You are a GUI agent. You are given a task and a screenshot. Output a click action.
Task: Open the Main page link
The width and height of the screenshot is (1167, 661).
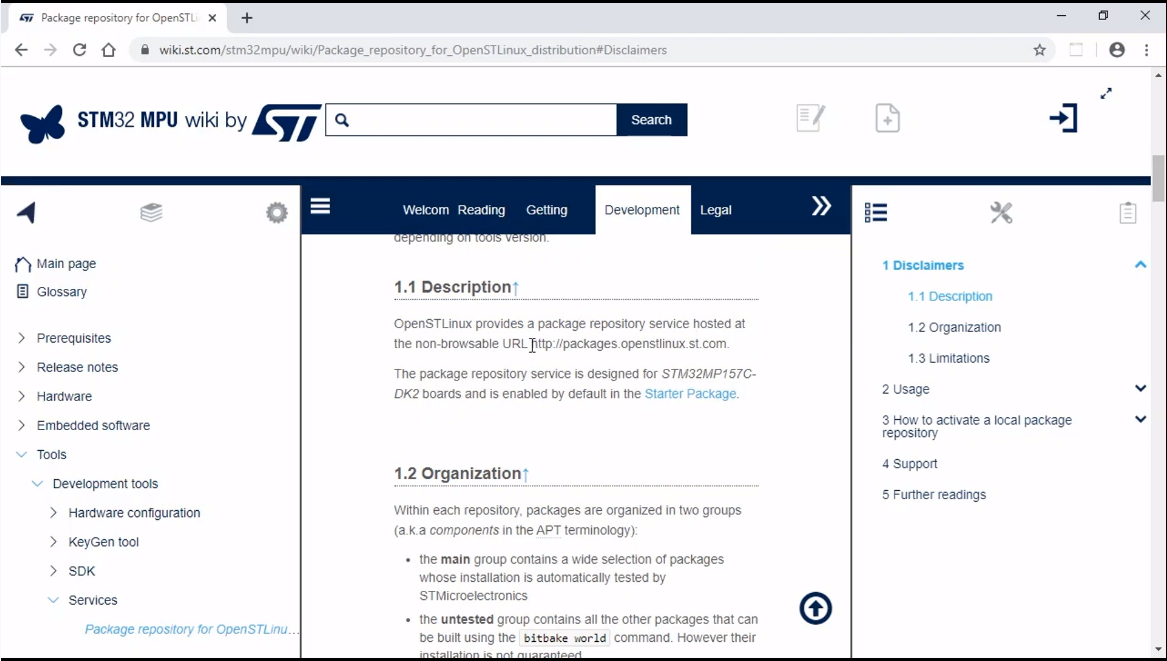tap(66, 264)
